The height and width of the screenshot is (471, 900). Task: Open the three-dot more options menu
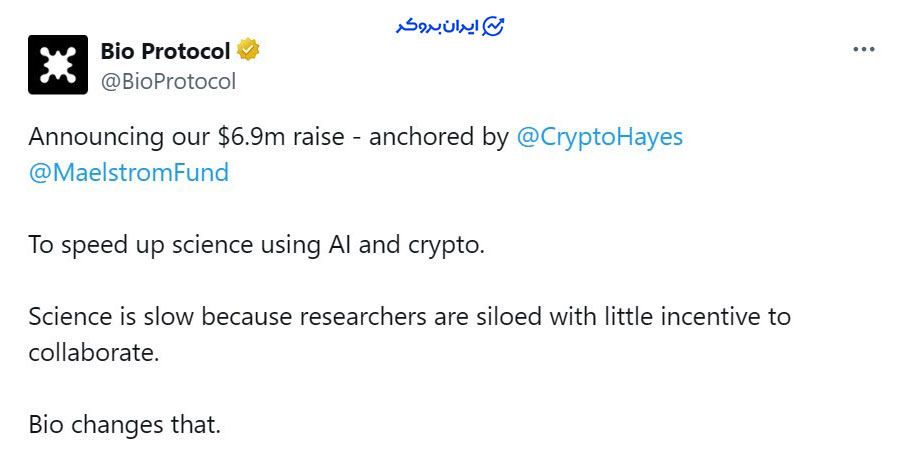click(863, 49)
